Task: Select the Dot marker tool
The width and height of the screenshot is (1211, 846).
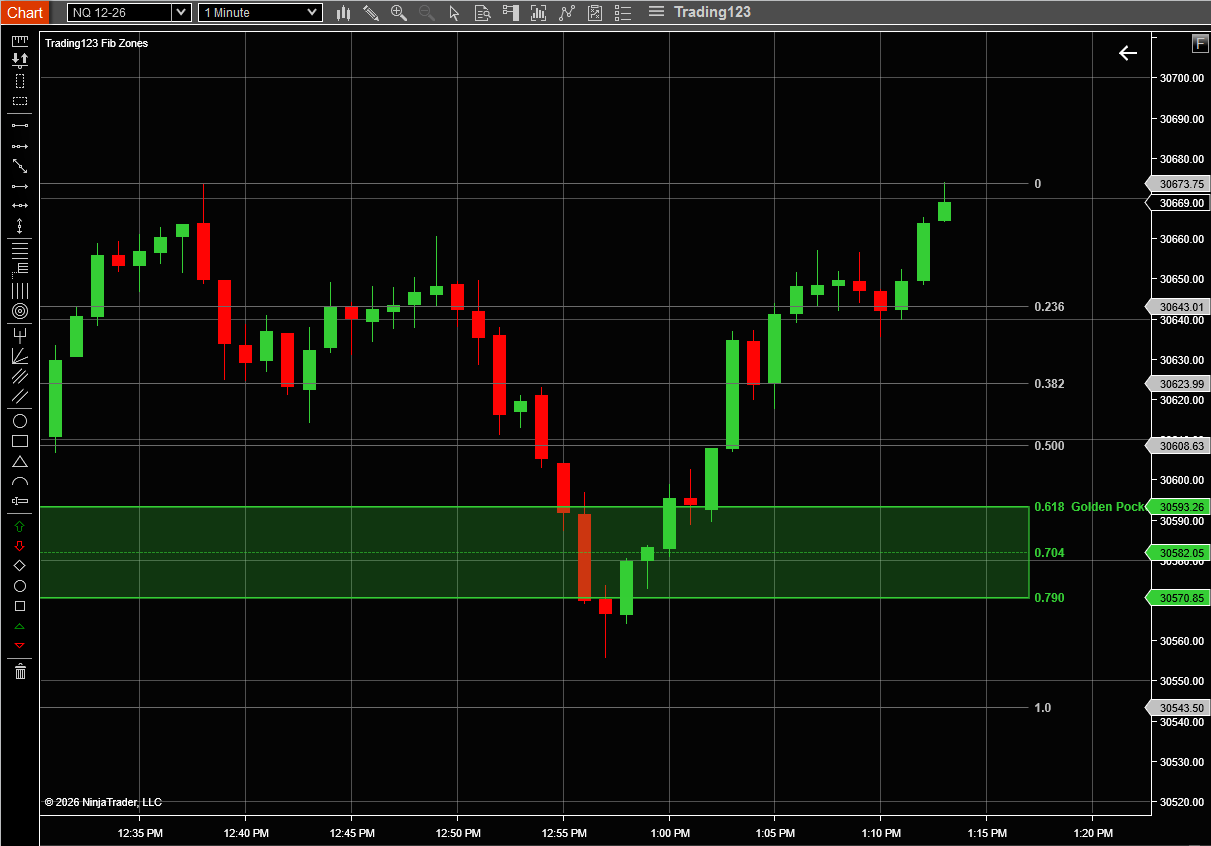Action: 20,586
